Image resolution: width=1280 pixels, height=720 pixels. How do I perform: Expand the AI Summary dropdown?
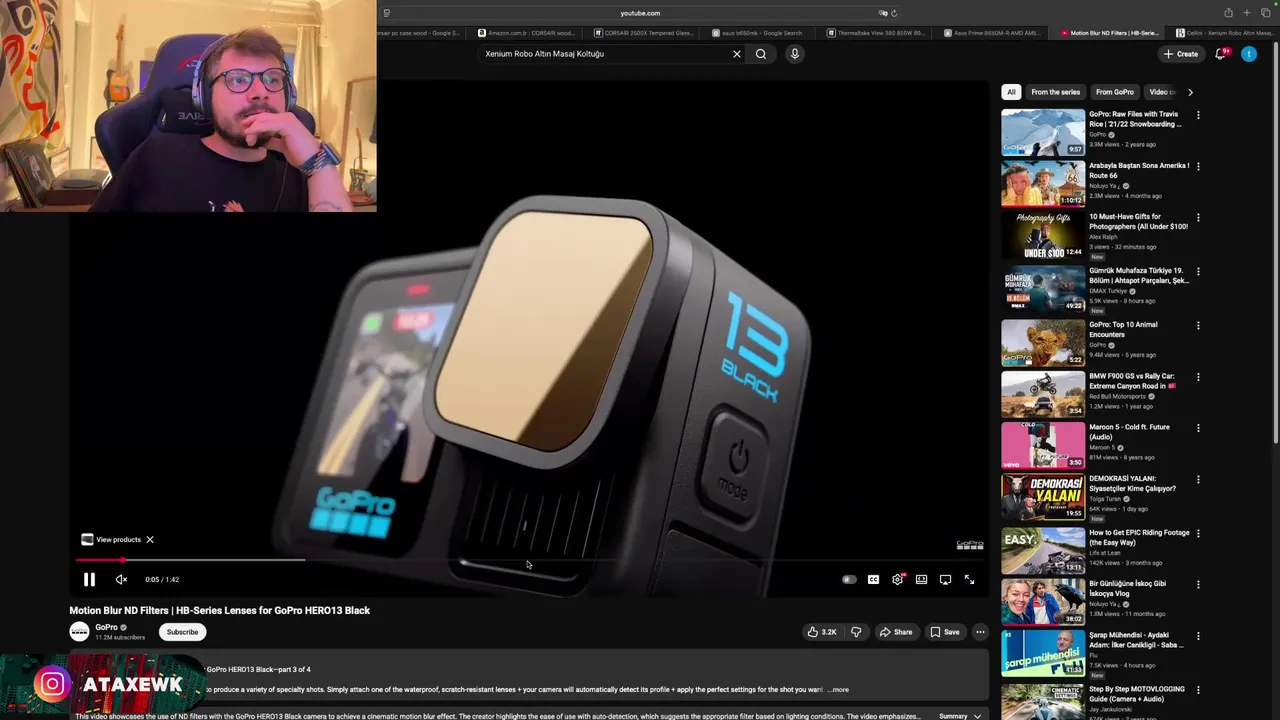960,716
